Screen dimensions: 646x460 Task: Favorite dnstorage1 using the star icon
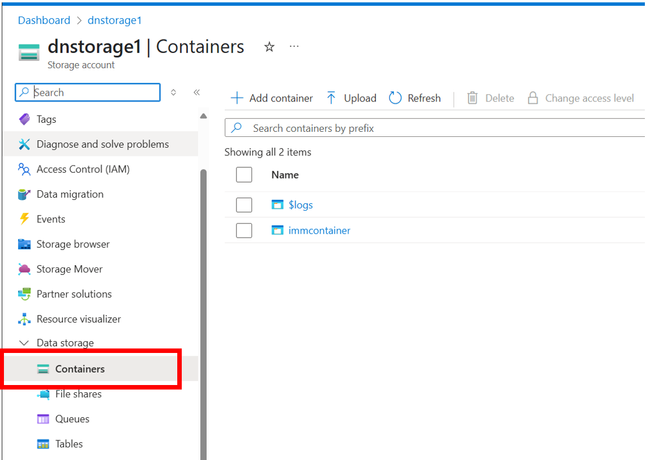(269, 47)
